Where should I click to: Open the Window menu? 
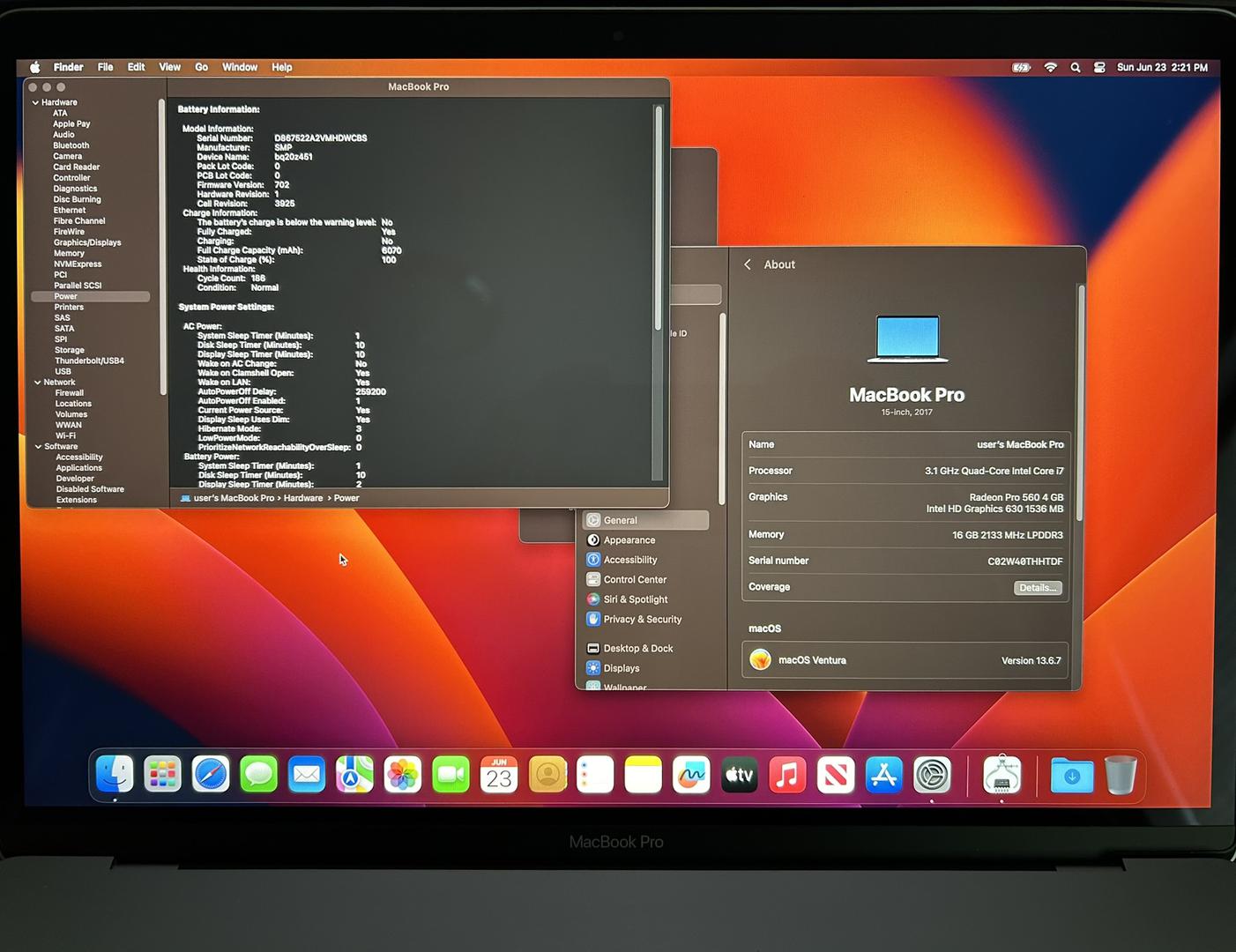tap(240, 67)
